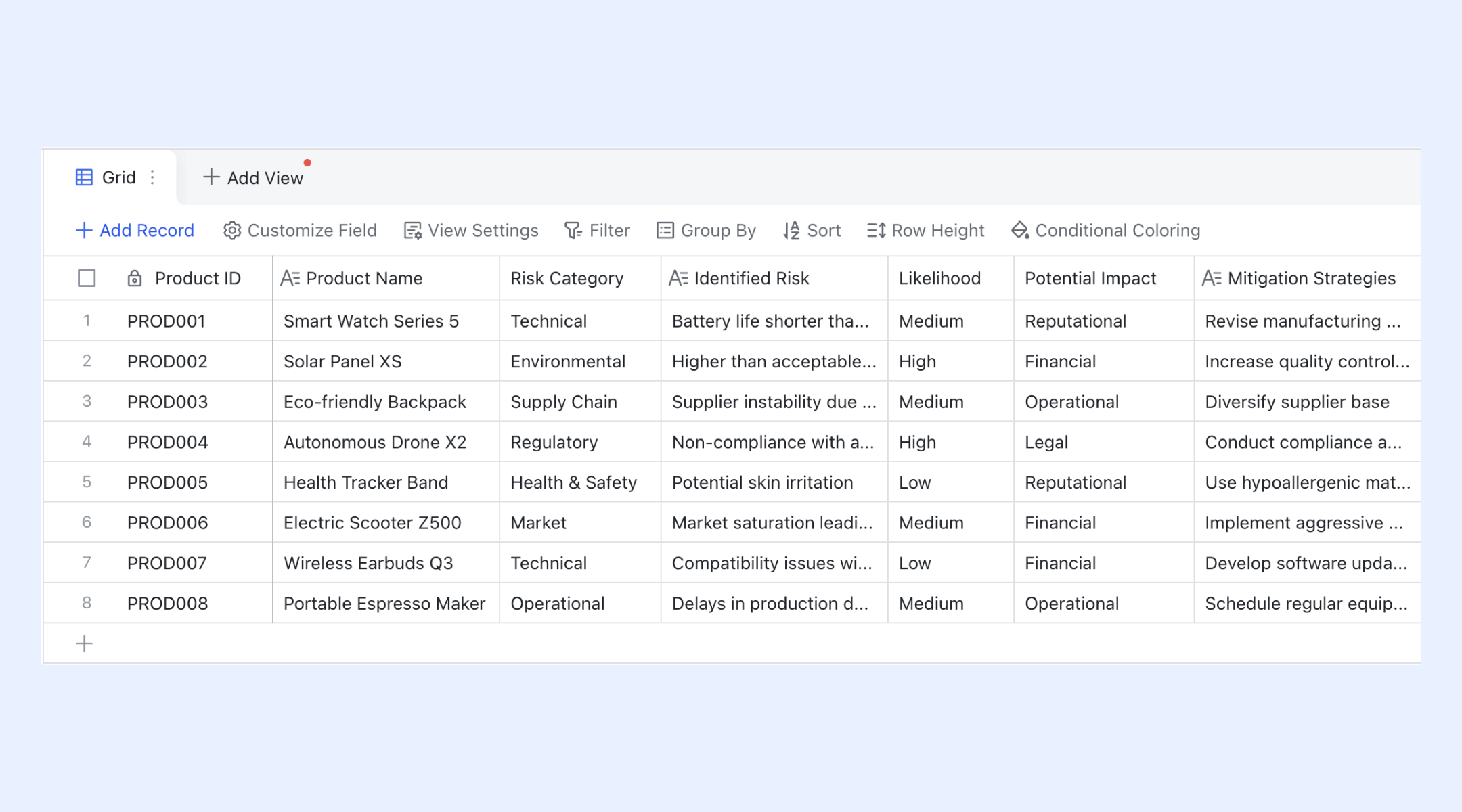Adjust the Row Height setting

[925, 231]
